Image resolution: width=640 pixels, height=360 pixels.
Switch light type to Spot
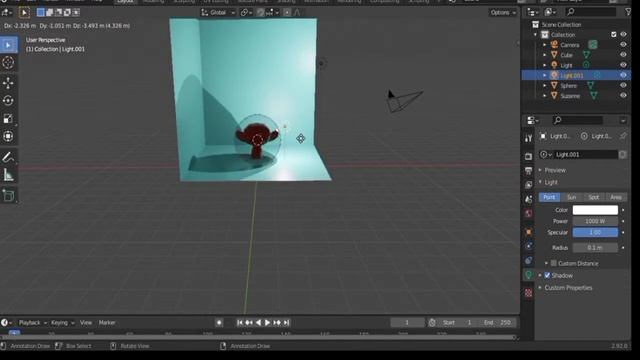594,198
